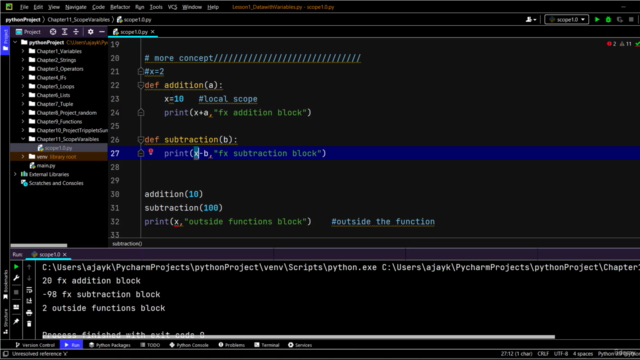Stop icon in Run panel sidebar
The height and width of the screenshot is (360, 640).
(16, 292)
